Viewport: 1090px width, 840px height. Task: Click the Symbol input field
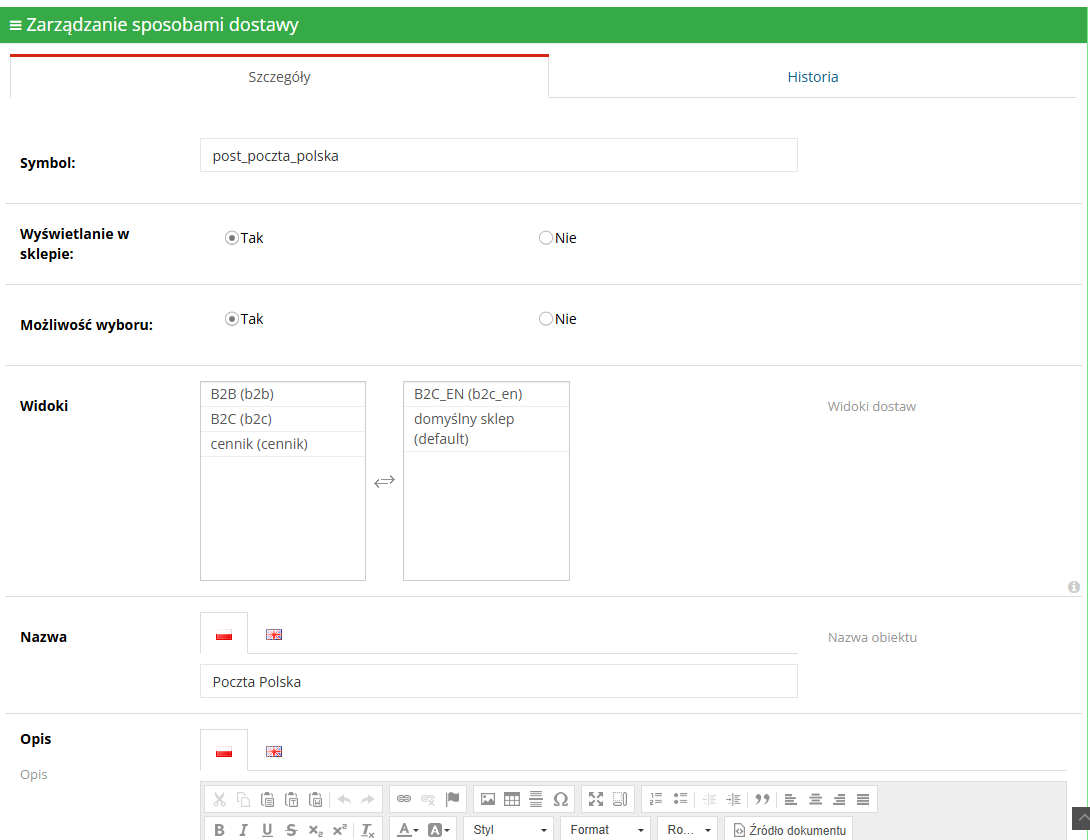tap(498, 155)
